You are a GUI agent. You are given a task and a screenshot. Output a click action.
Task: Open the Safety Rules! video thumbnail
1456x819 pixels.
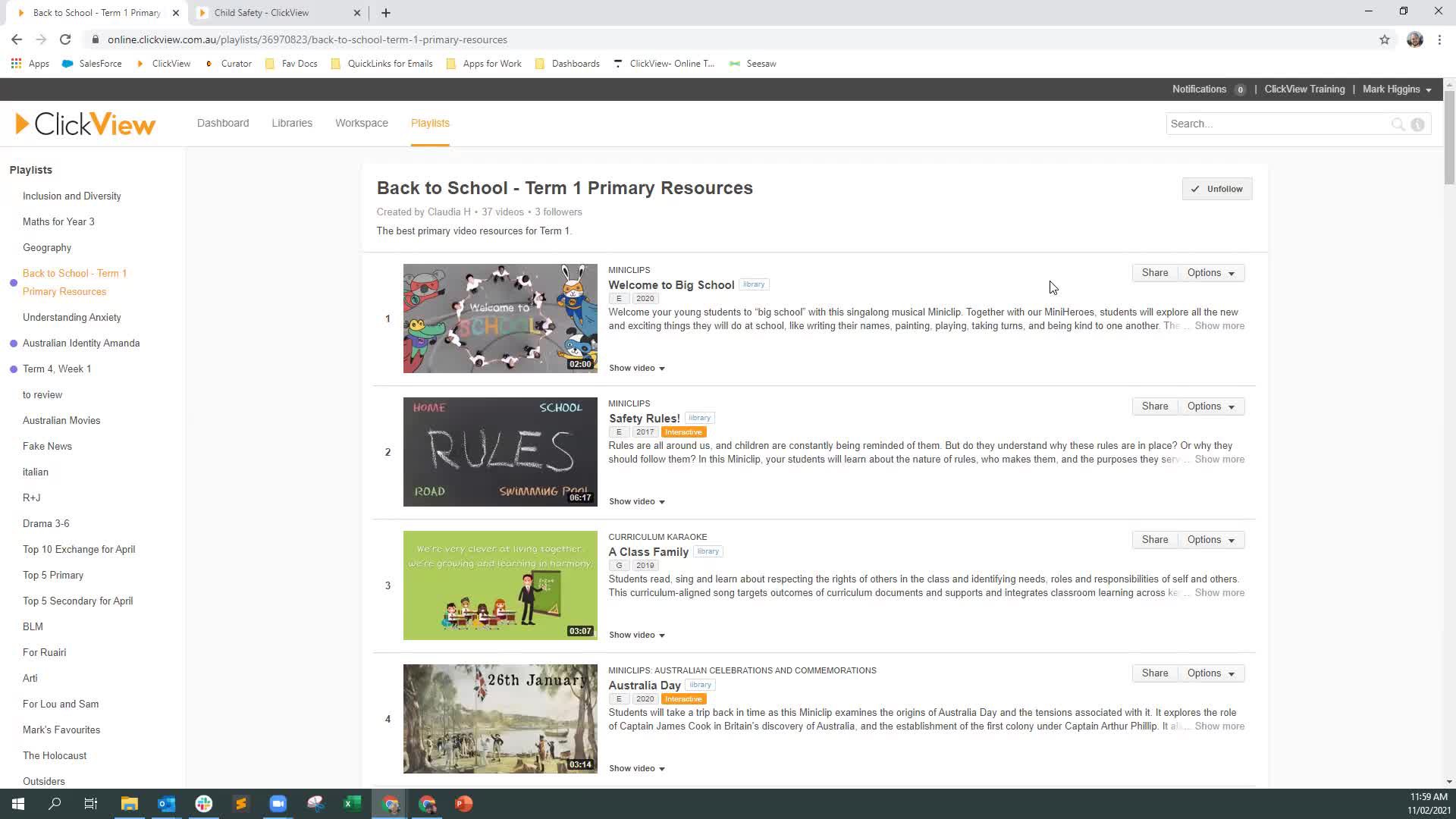pyautogui.click(x=500, y=452)
